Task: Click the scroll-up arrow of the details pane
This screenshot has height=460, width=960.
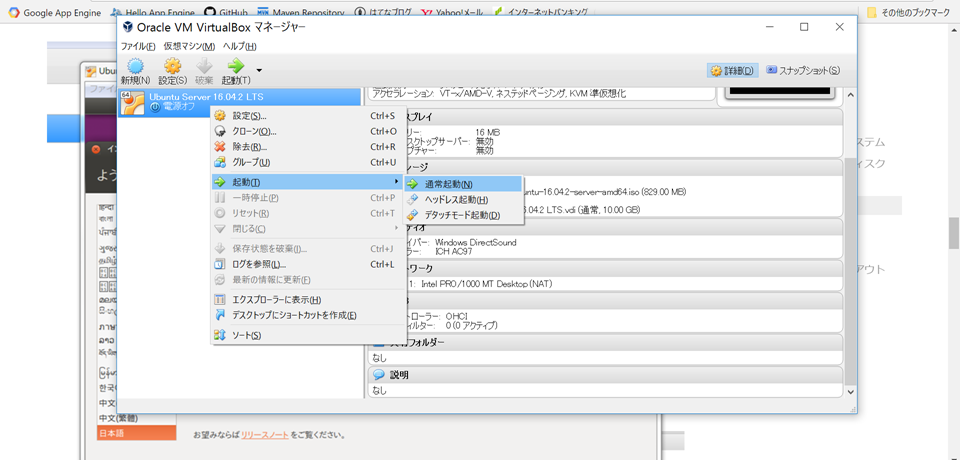Action: 850,95
